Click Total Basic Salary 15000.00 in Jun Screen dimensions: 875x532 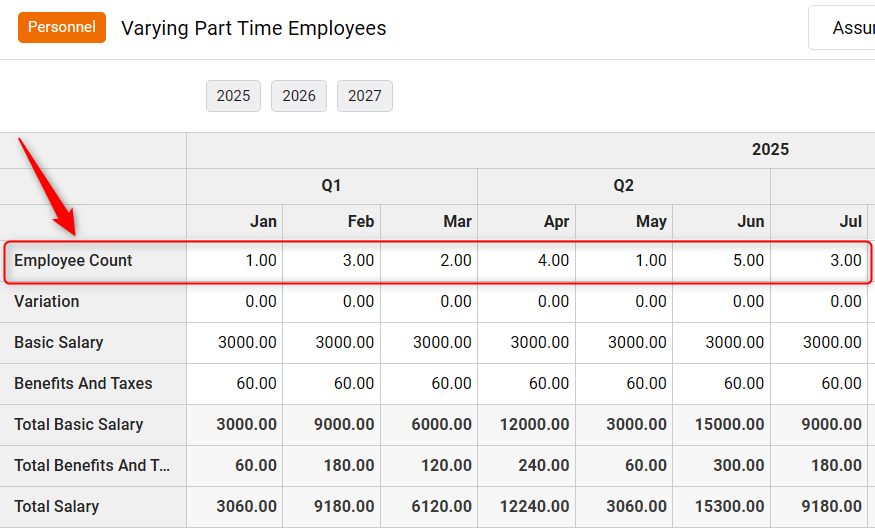(722, 425)
